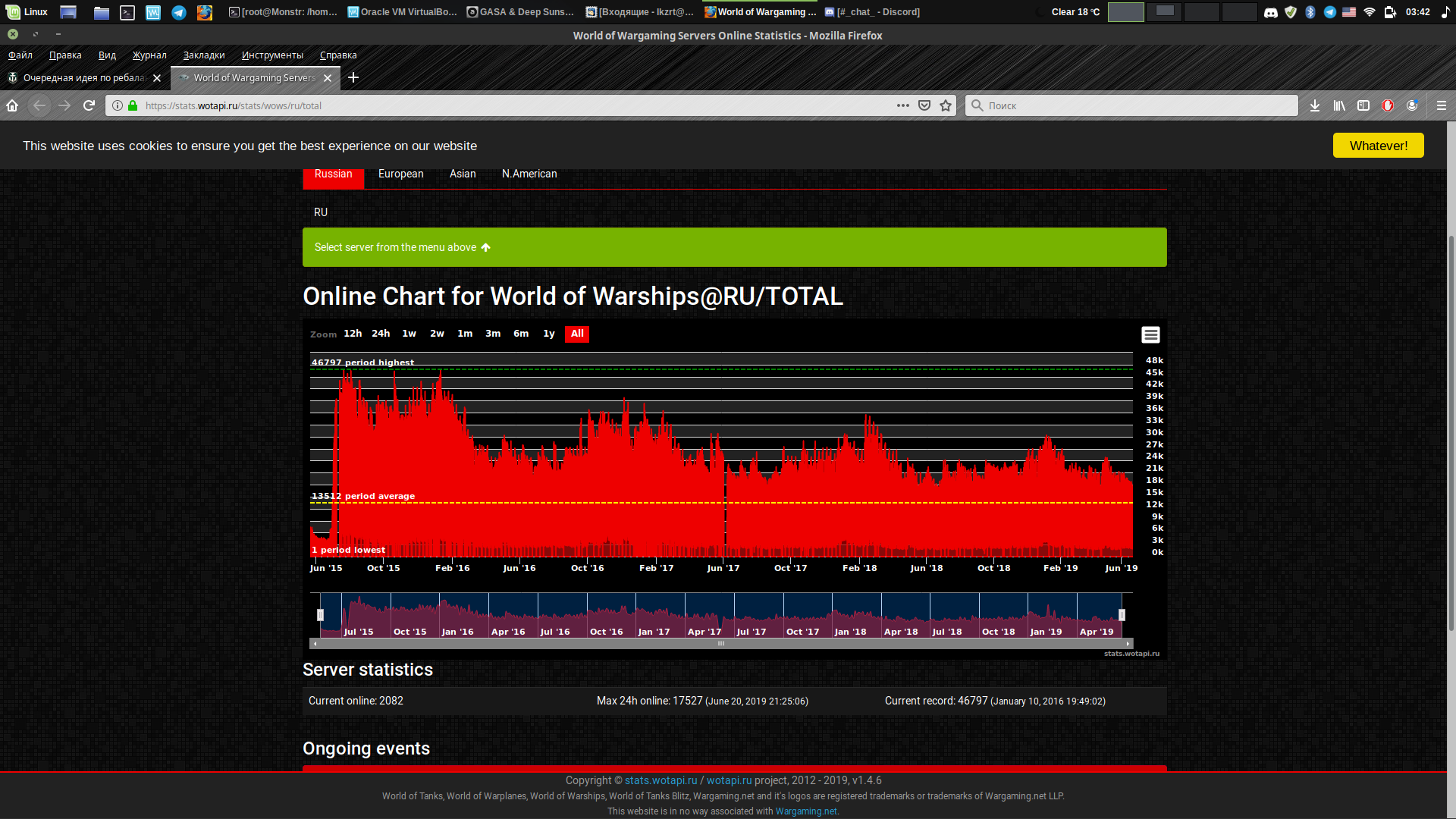Image resolution: width=1456 pixels, height=819 pixels.
Task: Set chart zoom to 1m
Action: [465, 334]
